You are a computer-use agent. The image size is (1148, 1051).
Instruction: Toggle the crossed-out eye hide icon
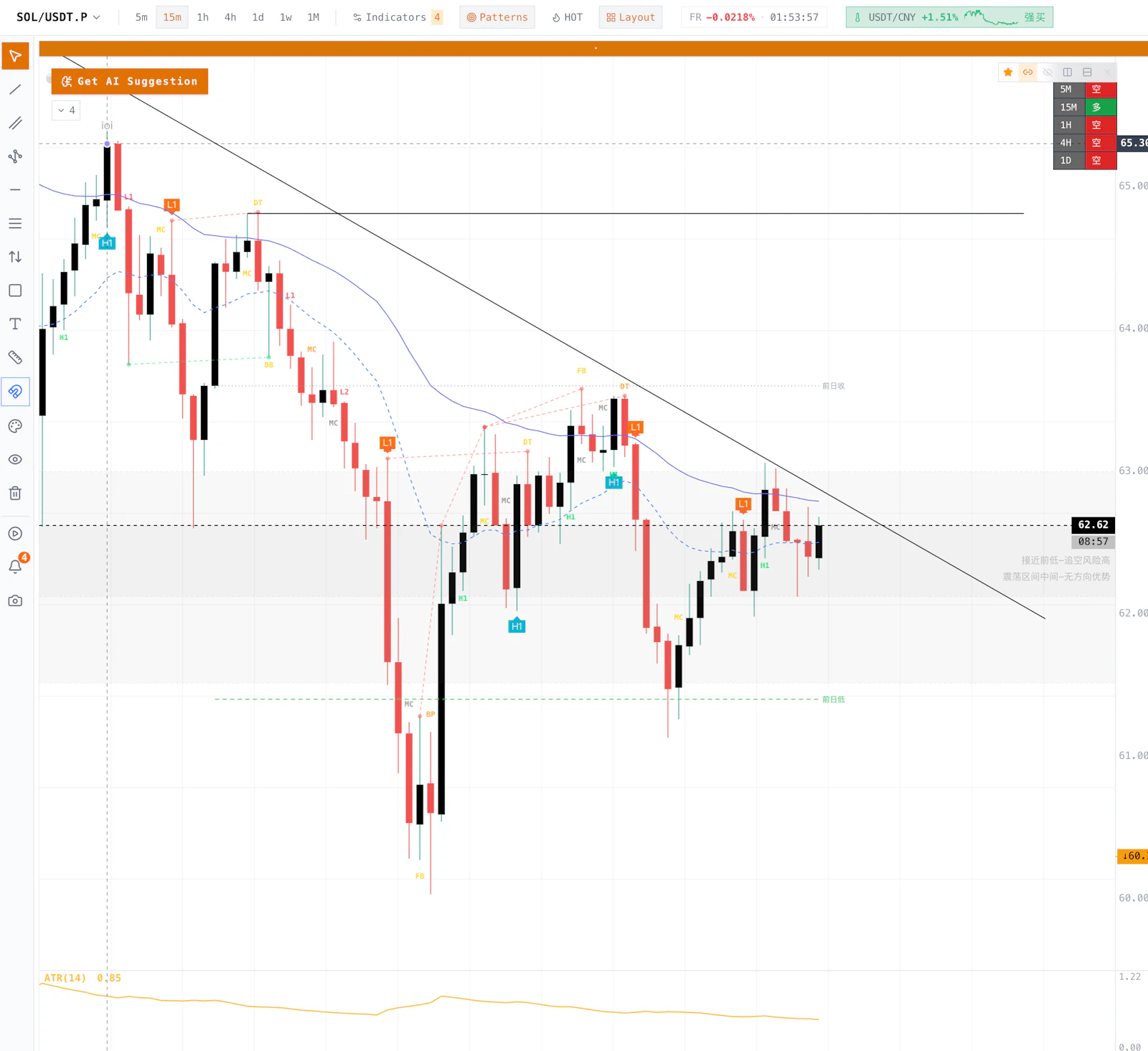[1048, 72]
